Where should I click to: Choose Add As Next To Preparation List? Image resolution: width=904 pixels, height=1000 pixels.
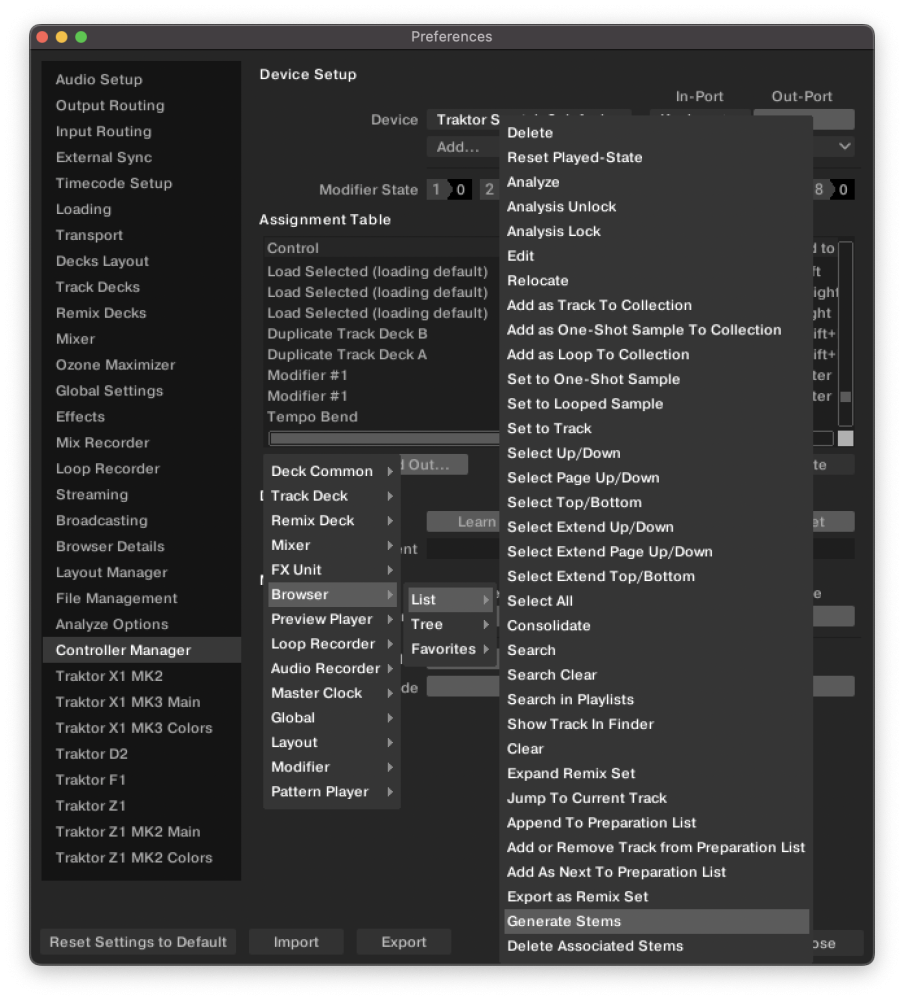coord(656,872)
